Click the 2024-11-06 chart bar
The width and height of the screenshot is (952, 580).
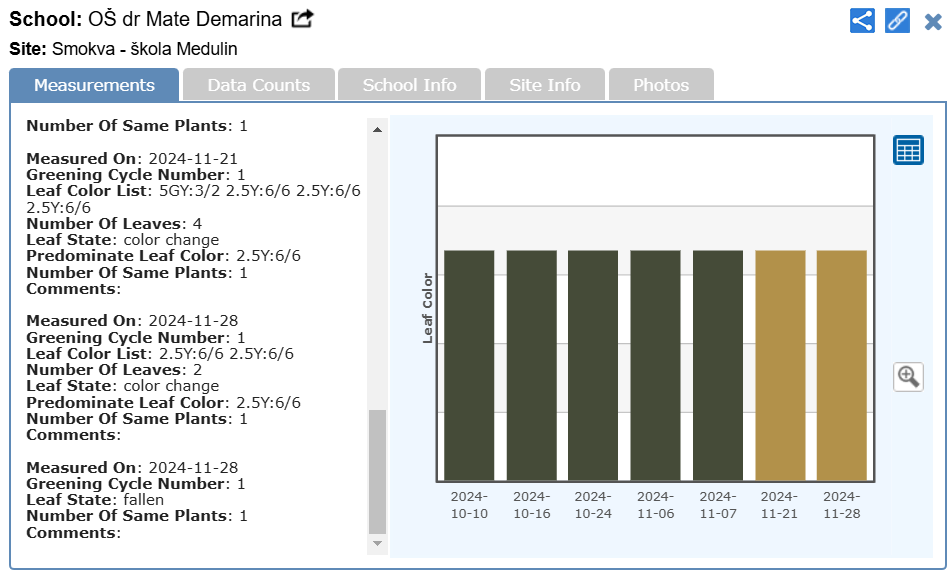click(656, 365)
